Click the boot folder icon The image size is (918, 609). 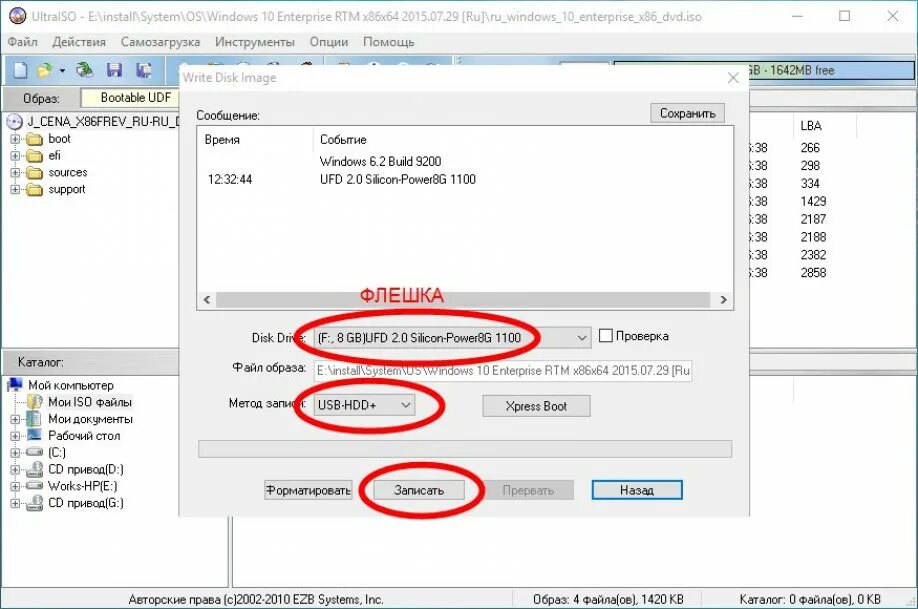click(x=35, y=139)
